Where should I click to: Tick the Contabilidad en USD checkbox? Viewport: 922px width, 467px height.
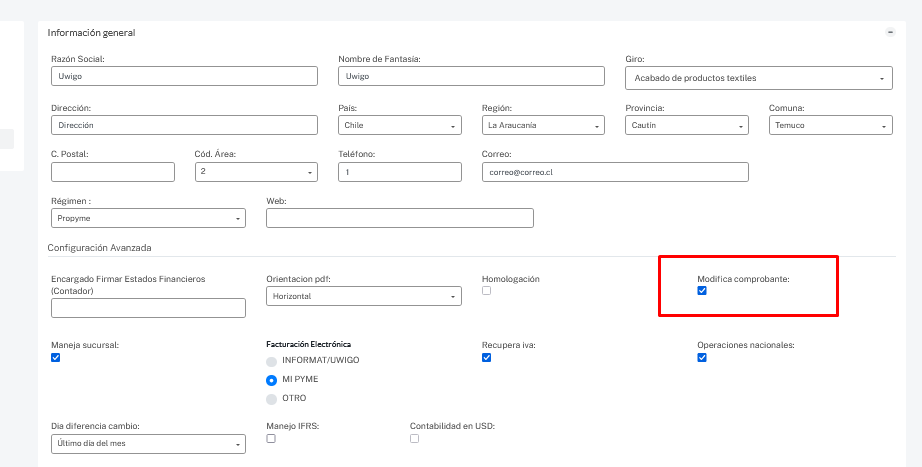[415, 438]
